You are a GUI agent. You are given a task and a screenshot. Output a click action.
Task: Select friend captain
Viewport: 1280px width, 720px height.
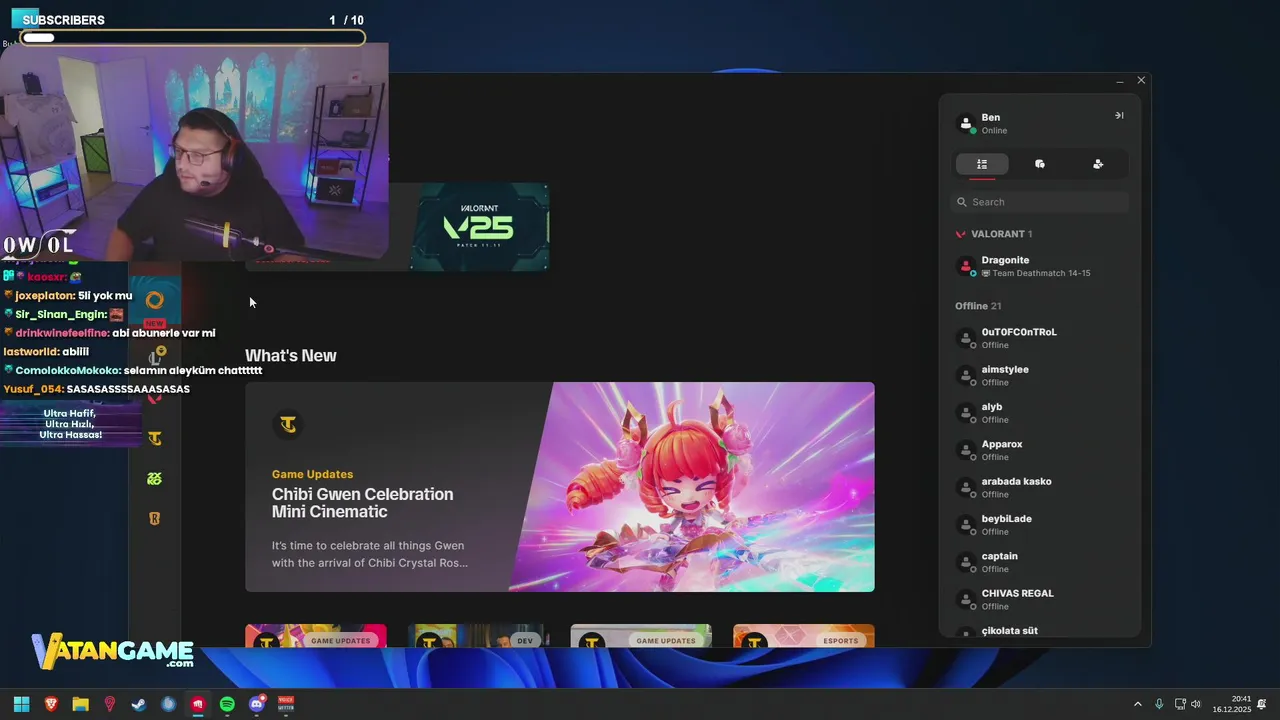(1040, 562)
